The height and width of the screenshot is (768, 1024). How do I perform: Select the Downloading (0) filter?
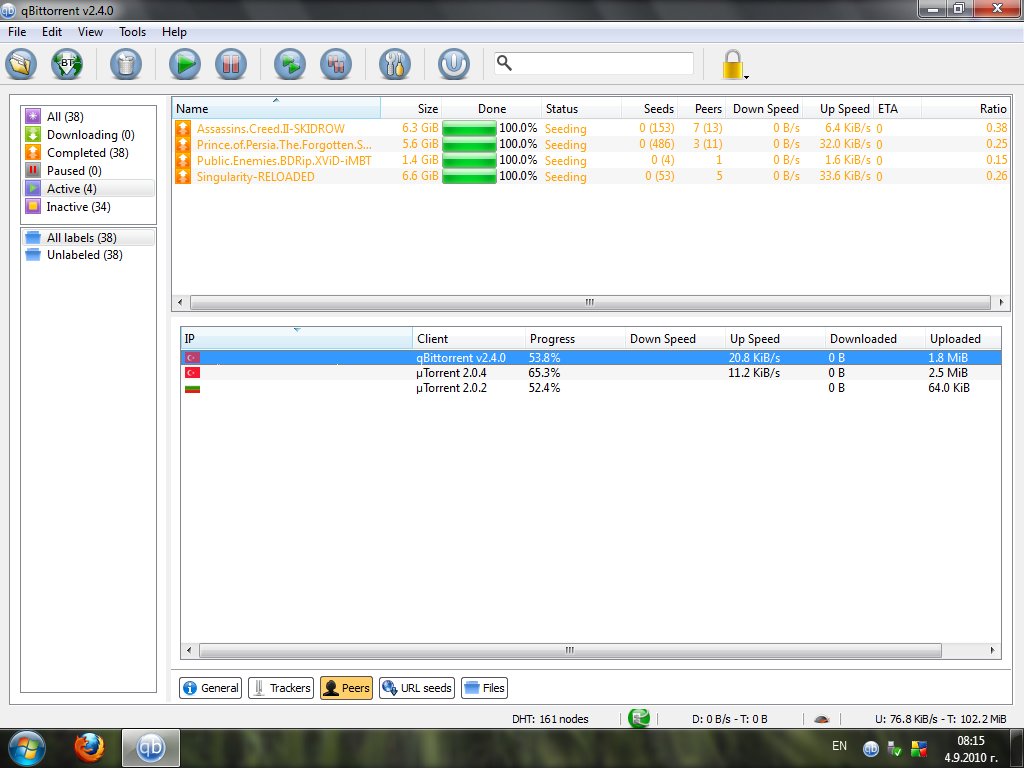tap(89, 135)
